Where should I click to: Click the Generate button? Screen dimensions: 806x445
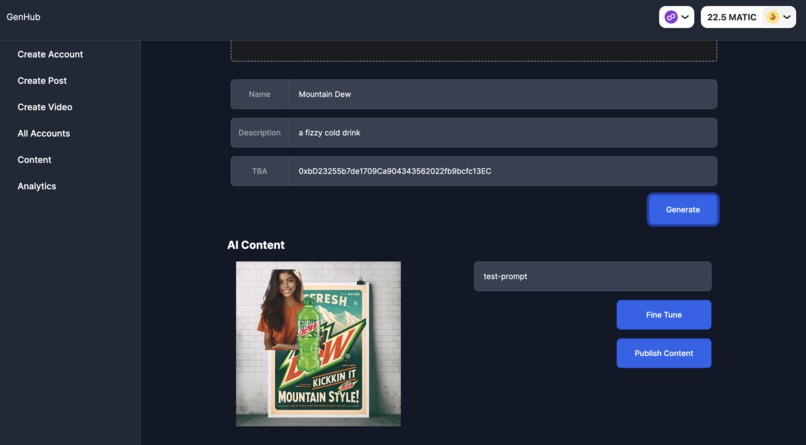tap(683, 210)
